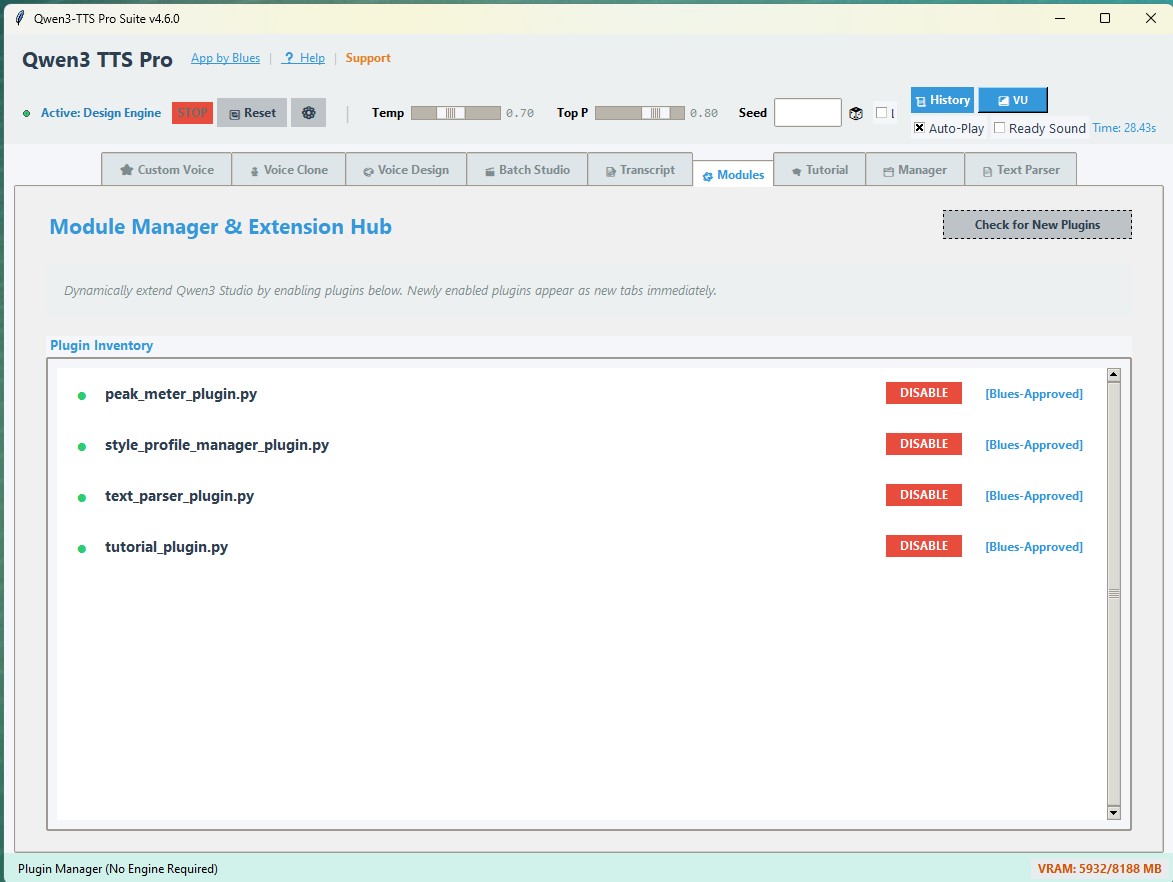Click the scrollbar down arrow in Plugin Inventory
This screenshot has width=1173, height=882.
[1112, 812]
